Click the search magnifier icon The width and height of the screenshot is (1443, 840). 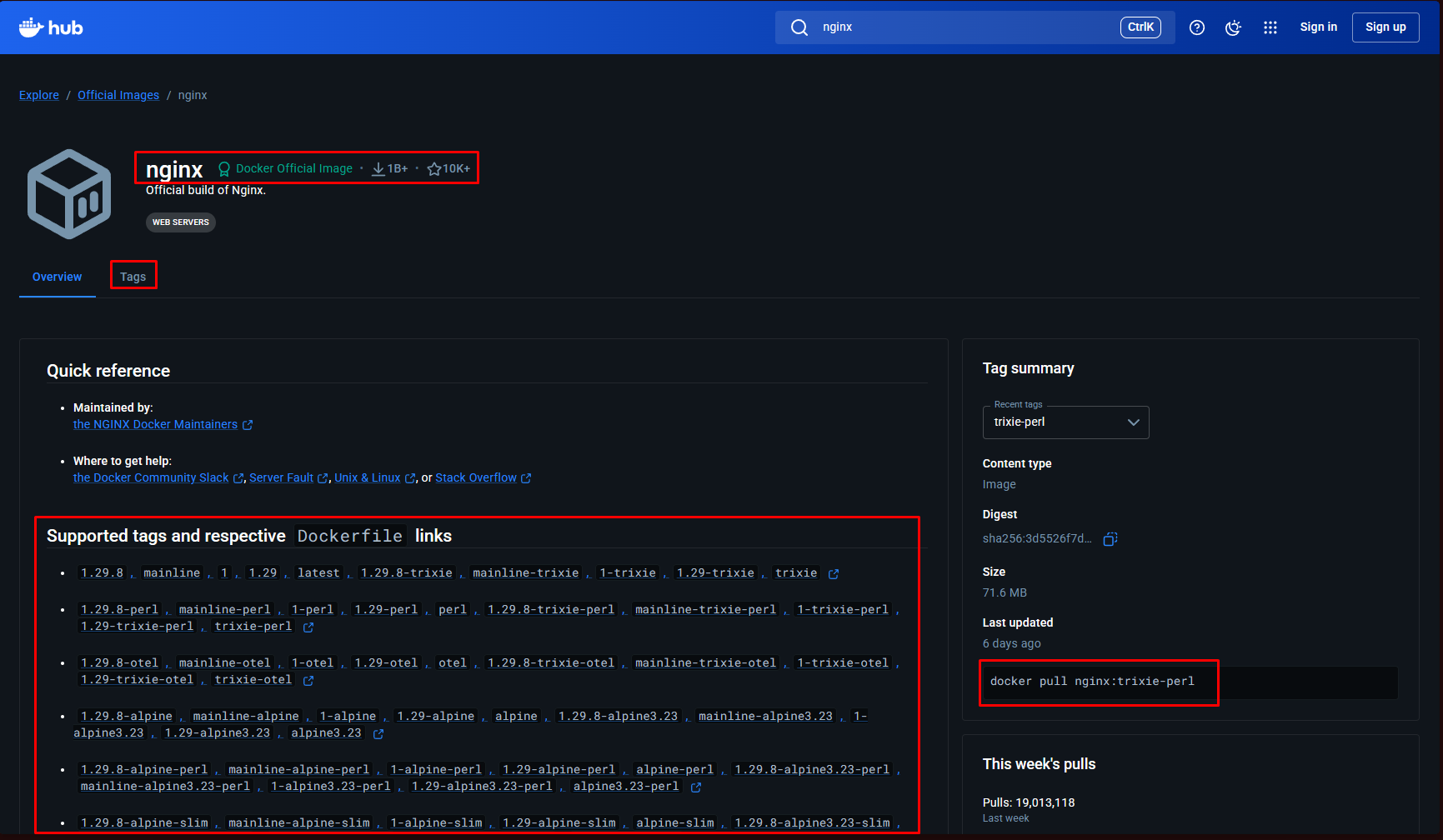coord(799,27)
